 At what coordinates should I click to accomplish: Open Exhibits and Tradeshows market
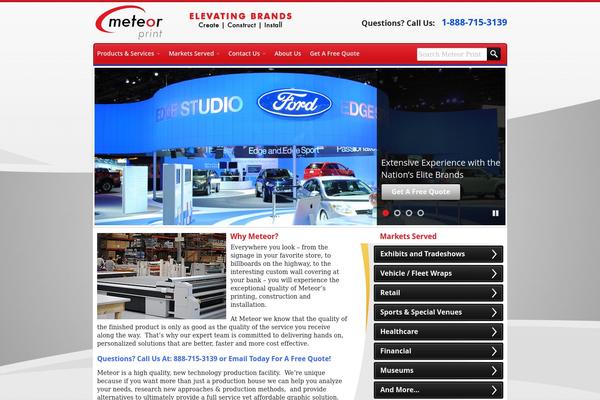point(438,254)
